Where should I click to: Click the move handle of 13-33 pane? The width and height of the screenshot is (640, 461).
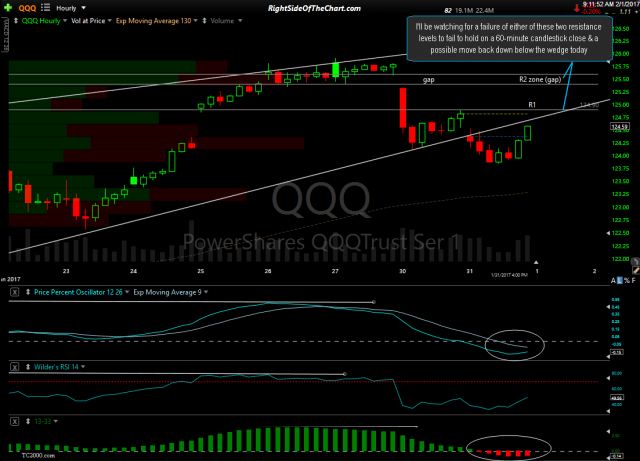tap(28, 421)
